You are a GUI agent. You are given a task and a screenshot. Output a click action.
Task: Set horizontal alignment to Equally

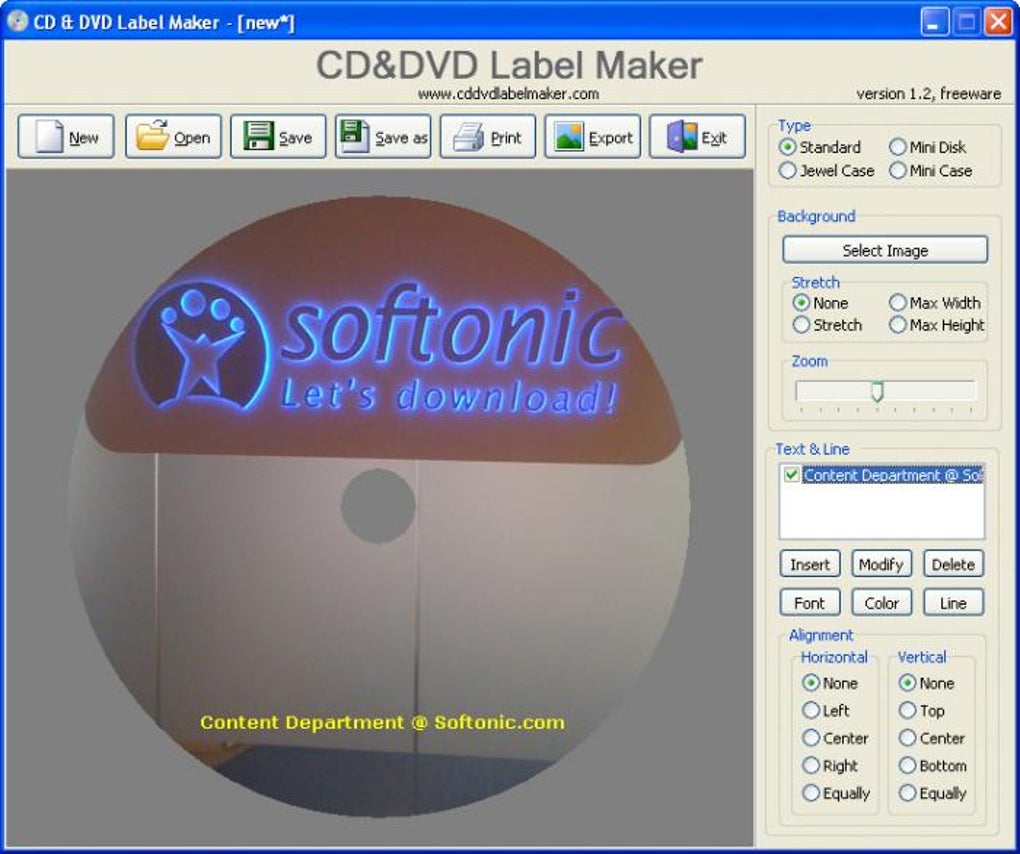pyautogui.click(x=811, y=793)
